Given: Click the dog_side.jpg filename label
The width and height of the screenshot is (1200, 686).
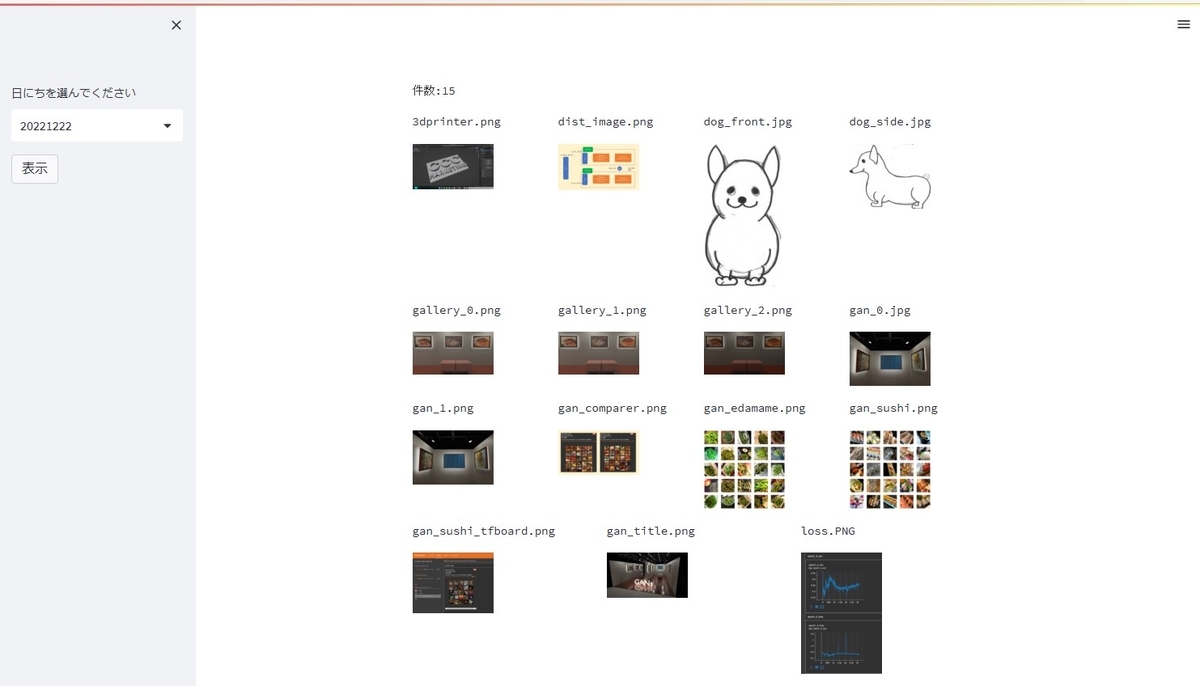Looking at the screenshot, I should pyautogui.click(x=889, y=121).
